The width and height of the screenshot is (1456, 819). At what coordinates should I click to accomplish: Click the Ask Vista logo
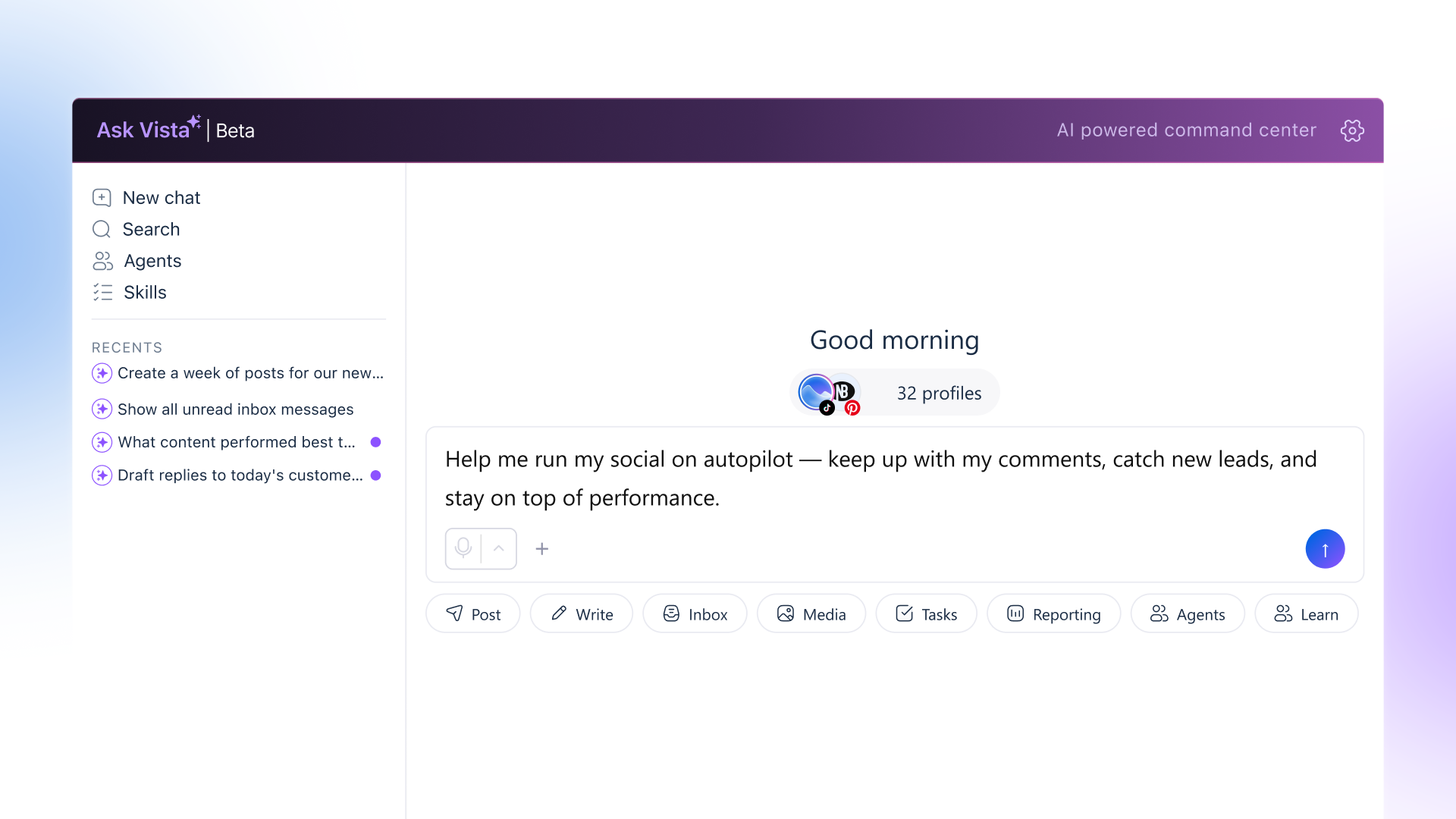point(149,129)
